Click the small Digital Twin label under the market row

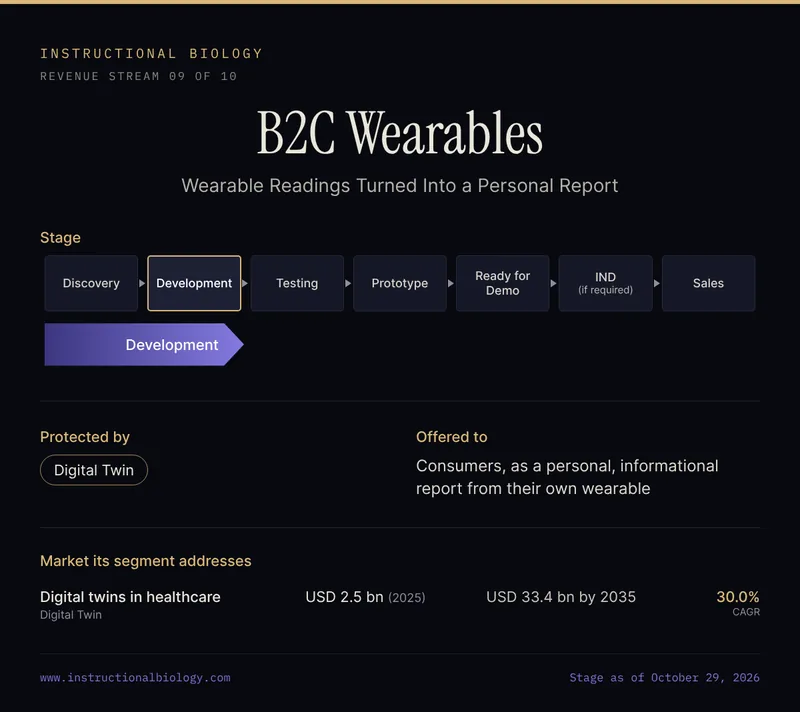(71, 615)
